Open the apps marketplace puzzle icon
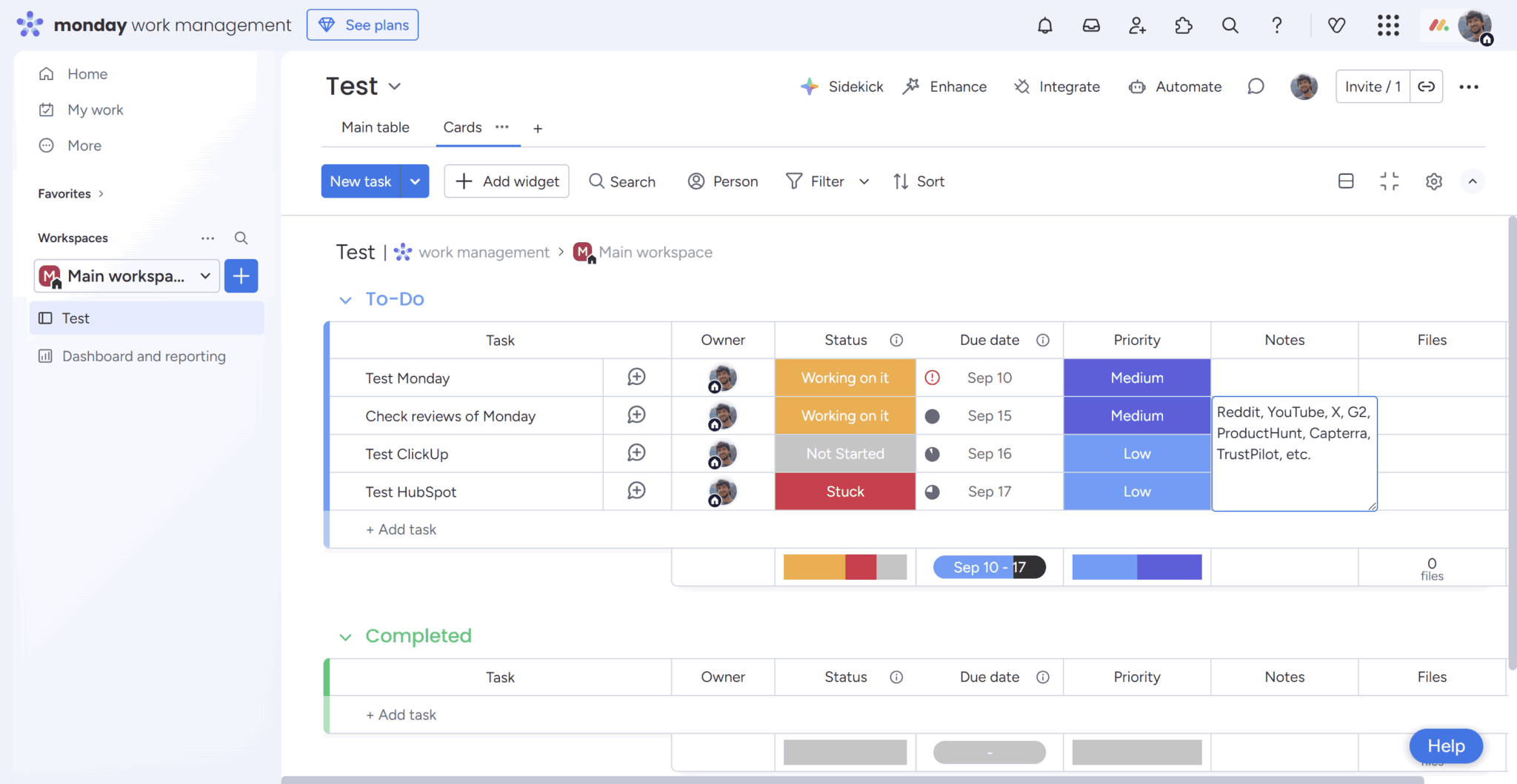1517x784 pixels. (x=1184, y=25)
